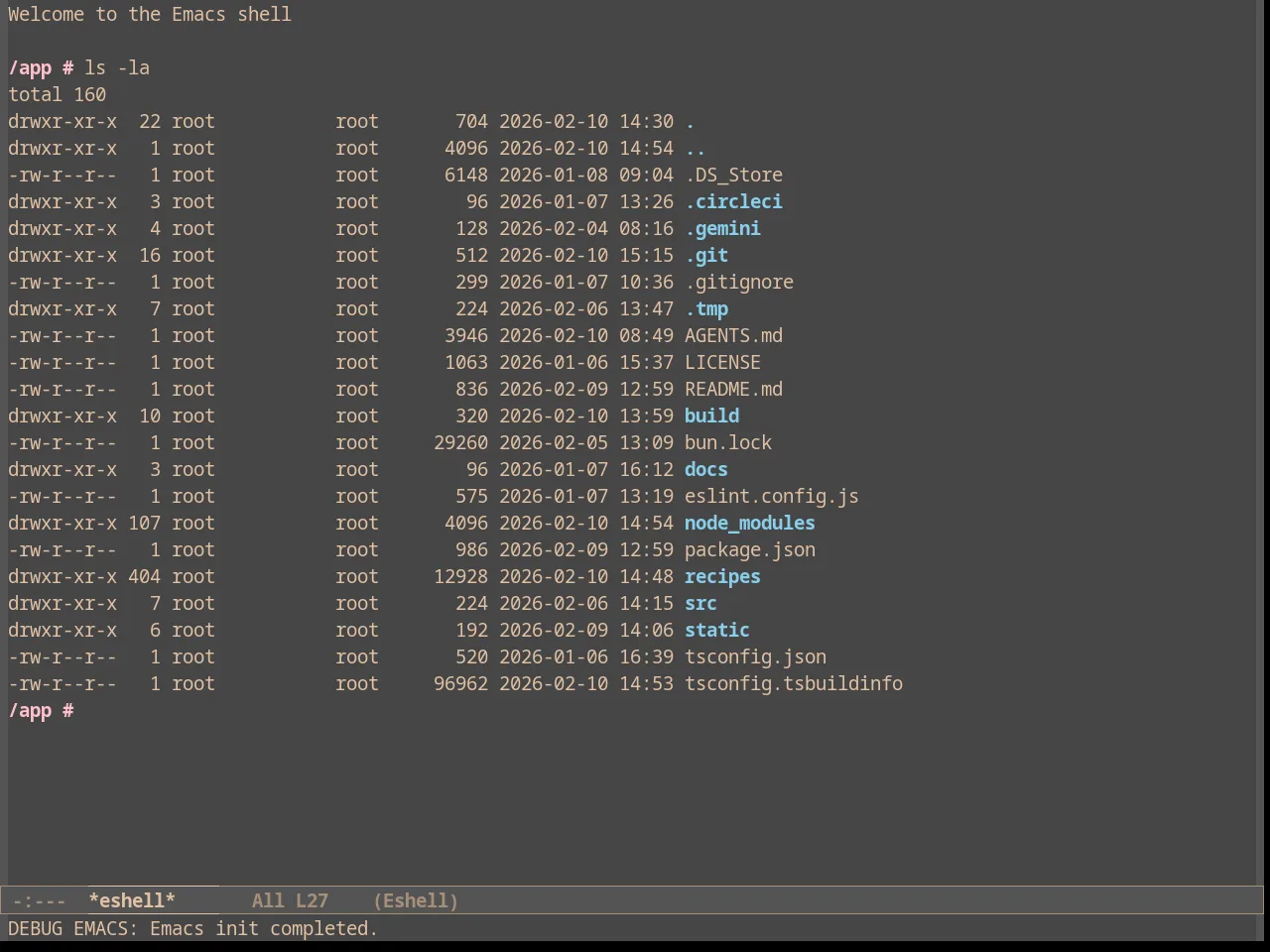Click the build directory name
Viewport: 1270px width, 952px height.
[711, 416]
